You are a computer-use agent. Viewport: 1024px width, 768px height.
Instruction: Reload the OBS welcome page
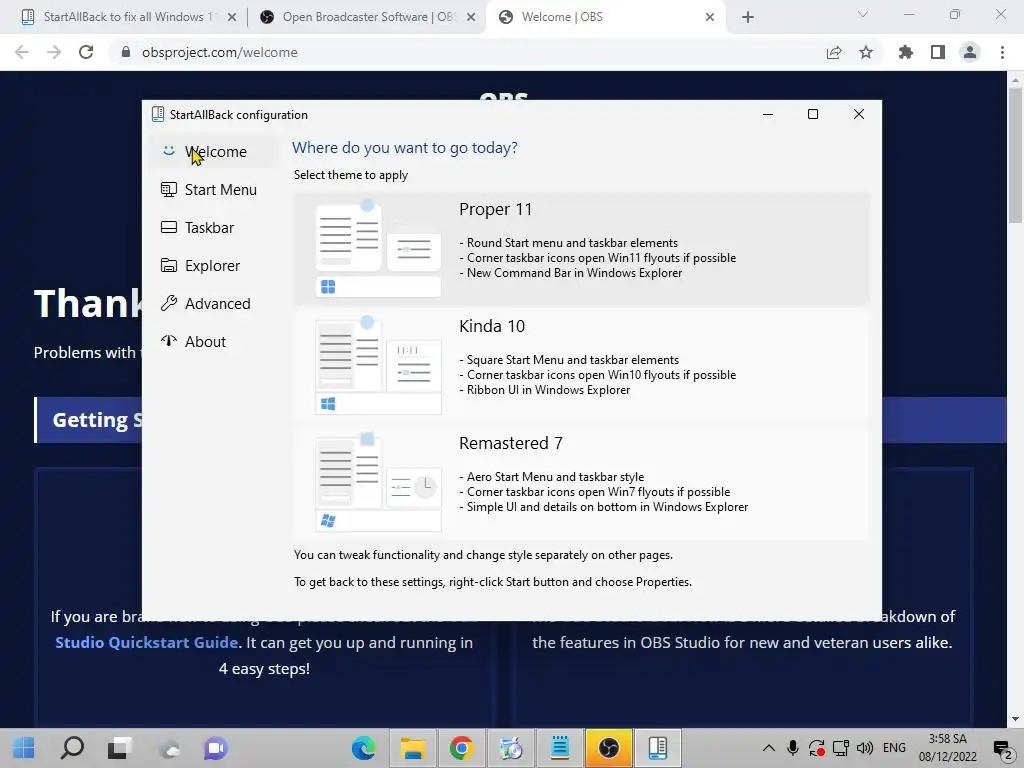click(x=86, y=52)
